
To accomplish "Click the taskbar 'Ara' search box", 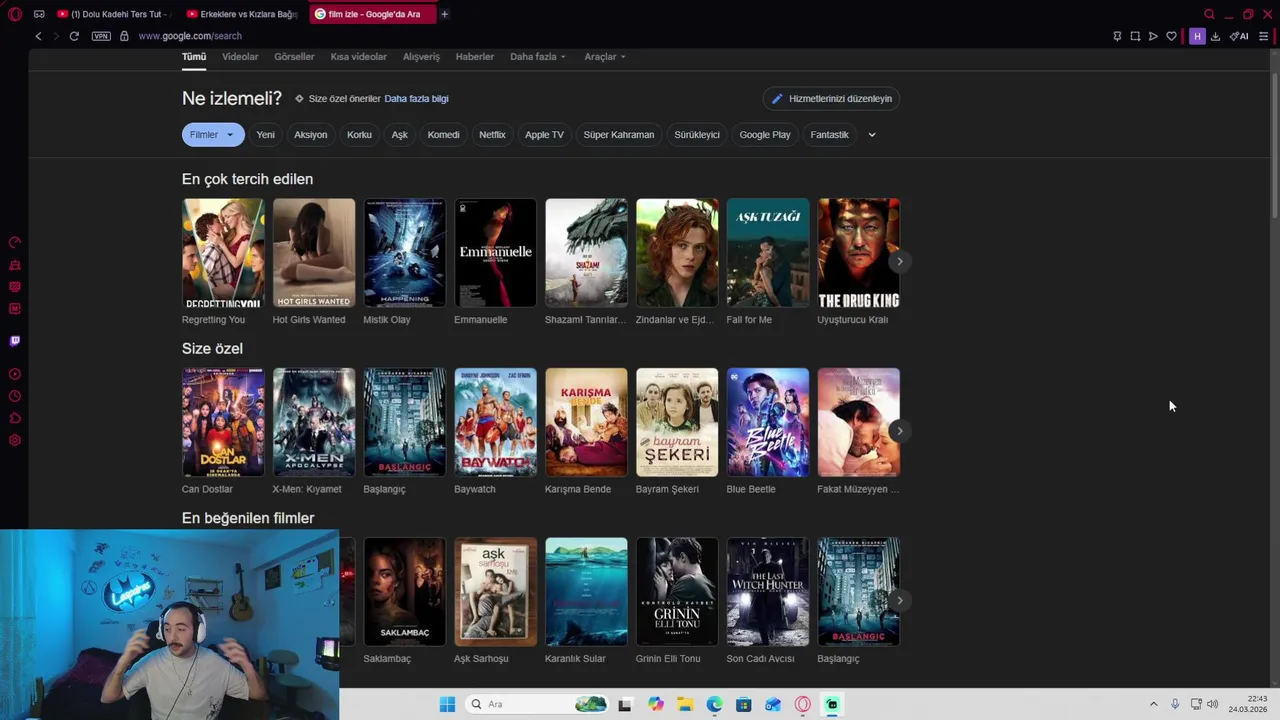I will (537, 704).
